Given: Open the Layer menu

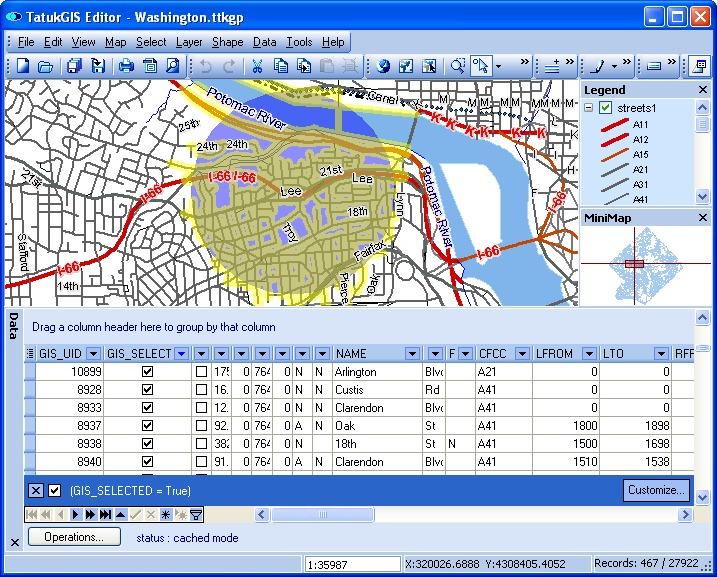Looking at the screenshot, I should (x=189, y=42).
